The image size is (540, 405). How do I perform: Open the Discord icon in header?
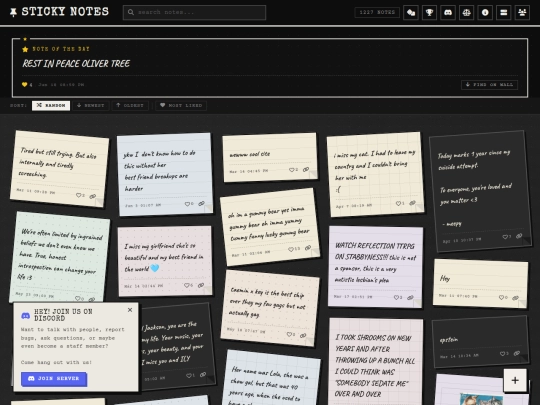tap(448, 12)
